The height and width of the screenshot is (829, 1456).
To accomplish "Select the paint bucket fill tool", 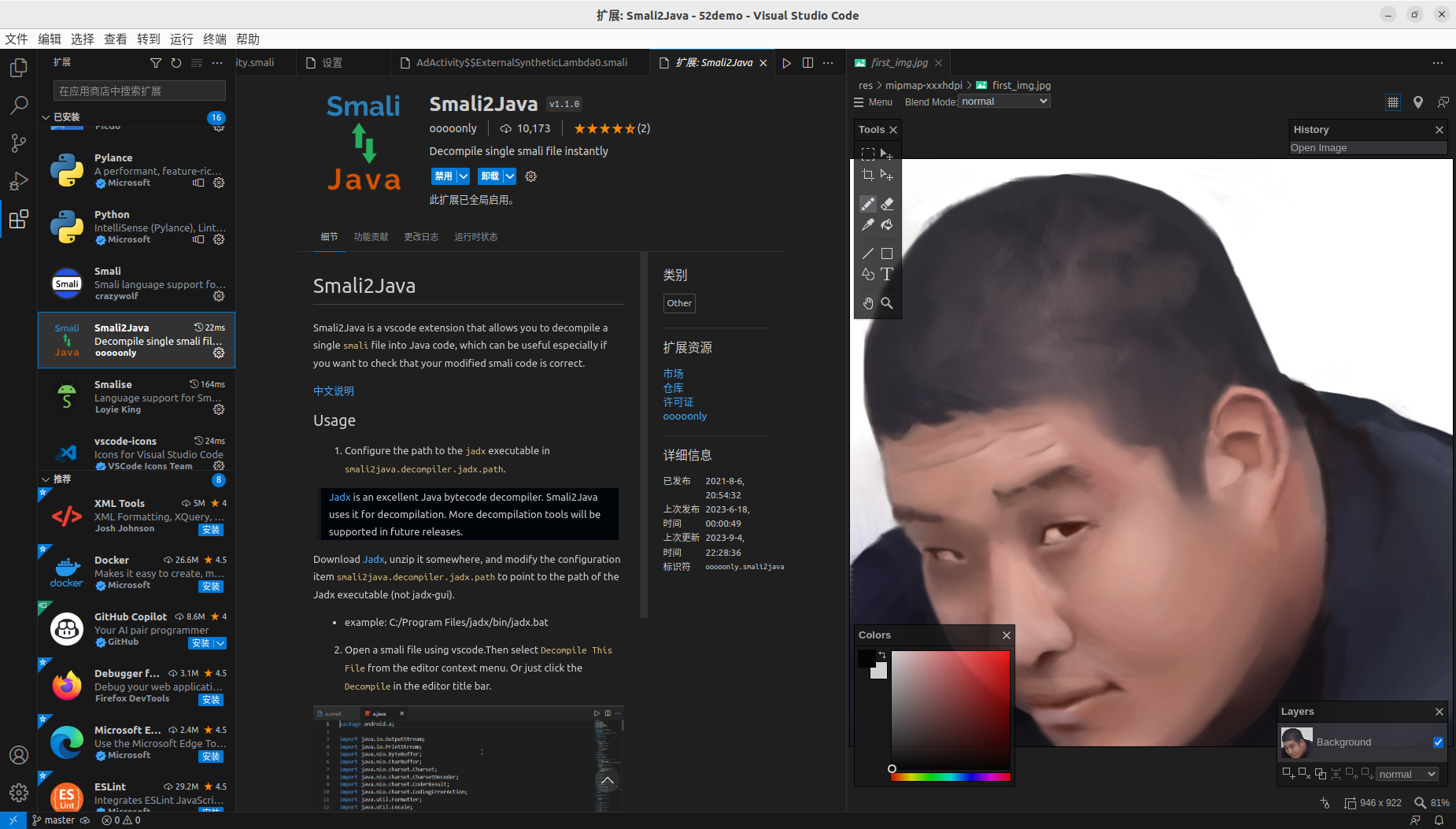I will point(887,224).
